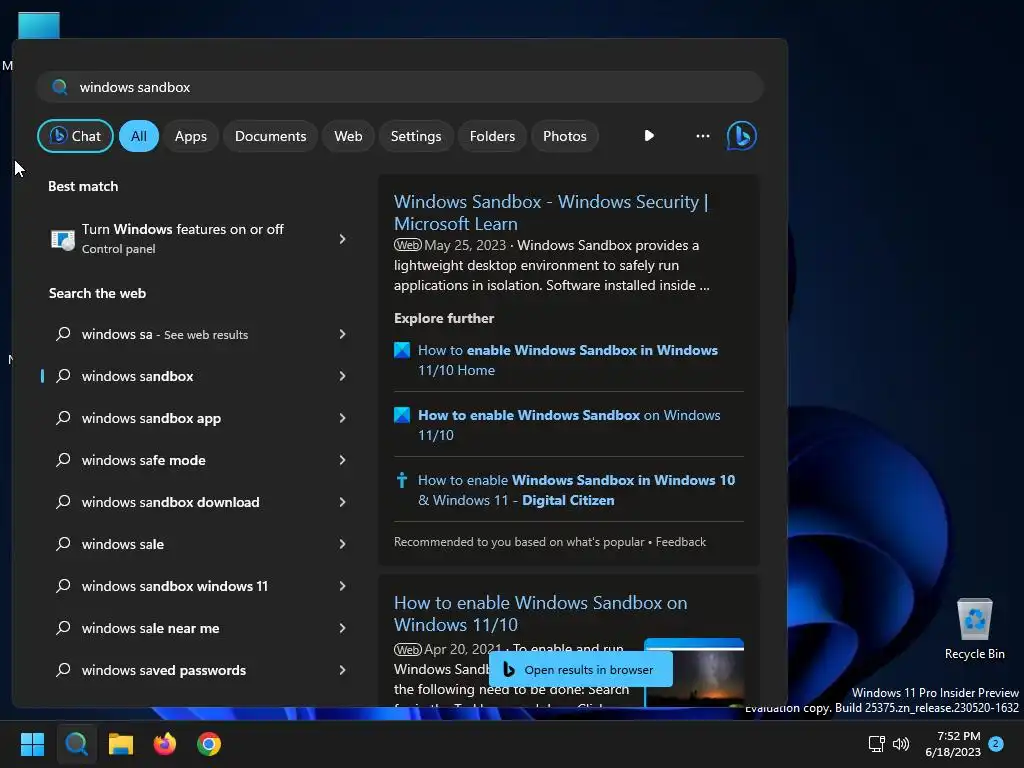Screen dimensions: 1024x768
Task: Select the windows sandbox windows 11 suggestion
Action: coord(197,586)
